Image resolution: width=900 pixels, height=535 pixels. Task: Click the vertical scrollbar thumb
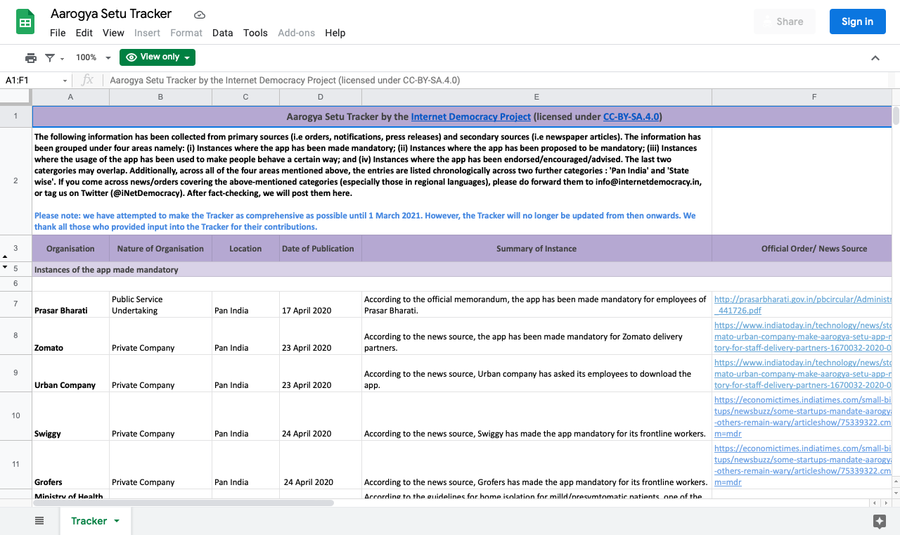pos(895,115)
